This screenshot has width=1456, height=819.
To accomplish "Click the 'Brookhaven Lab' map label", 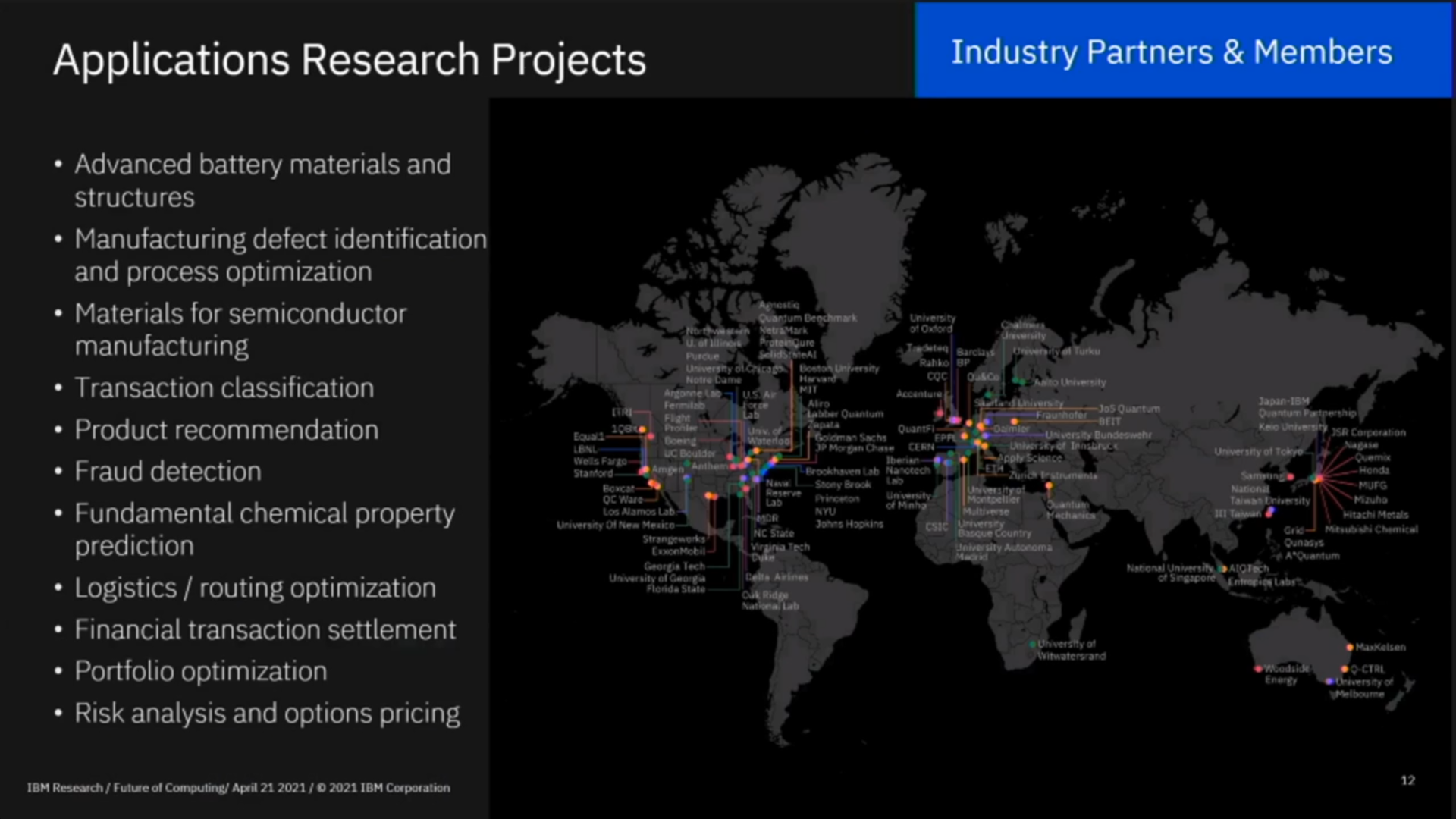I will pyautogui.click(x=842, y=471).
